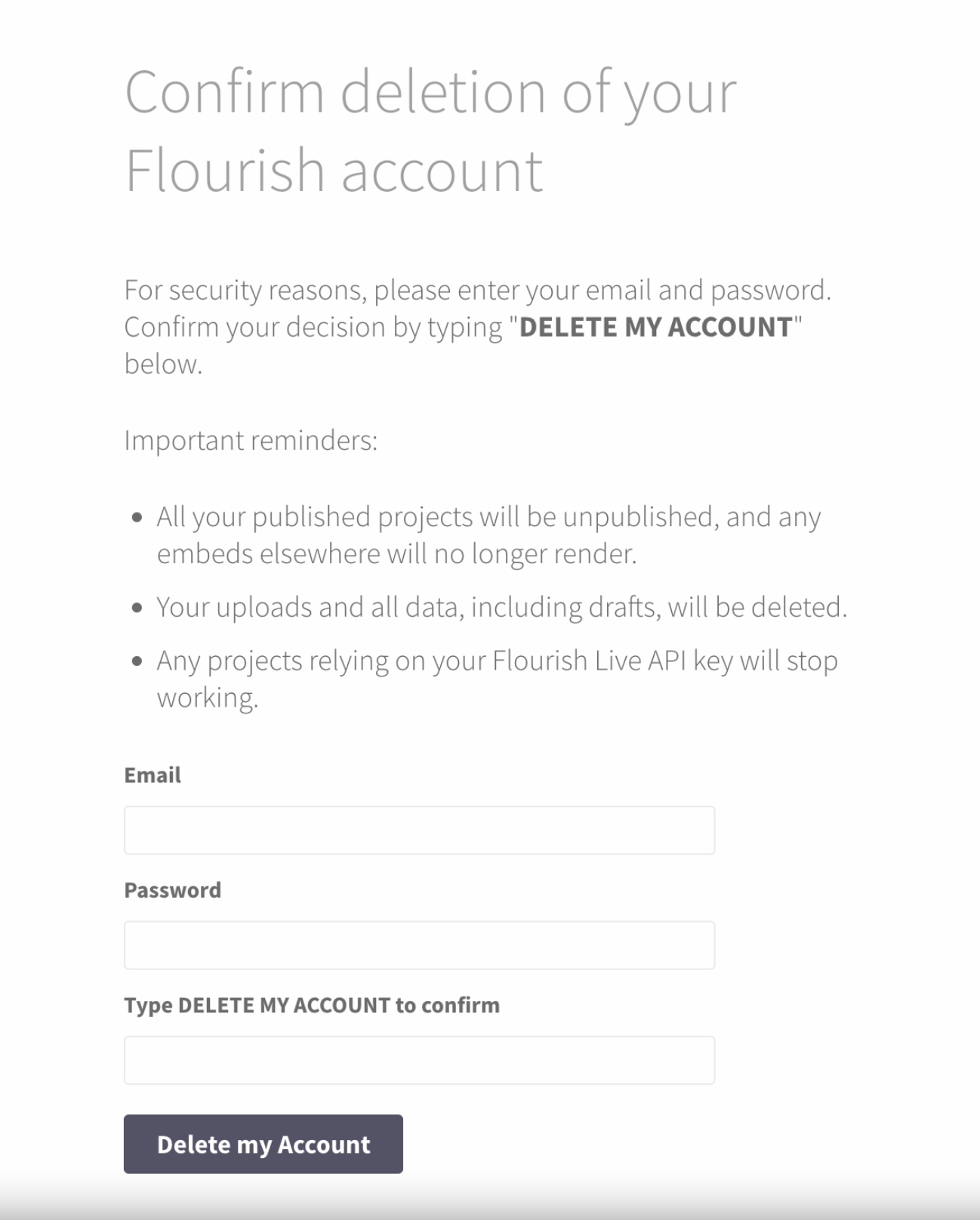The width and height of the screenshot is (980, 1220).
Task: Click the "For security reasons" sentence
Action: (x=477, y=290)
